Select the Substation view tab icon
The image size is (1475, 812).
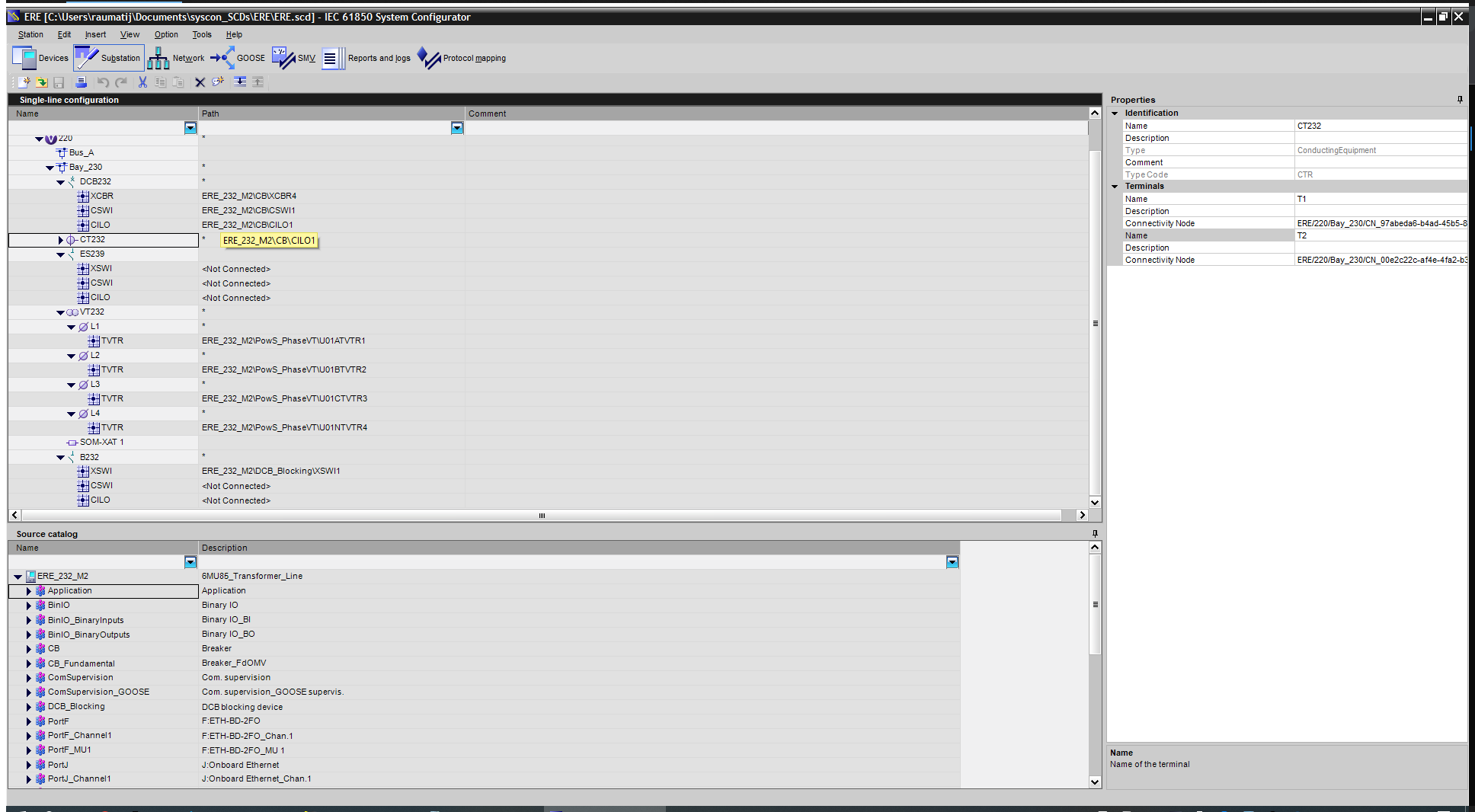click(x=86, y=57)
